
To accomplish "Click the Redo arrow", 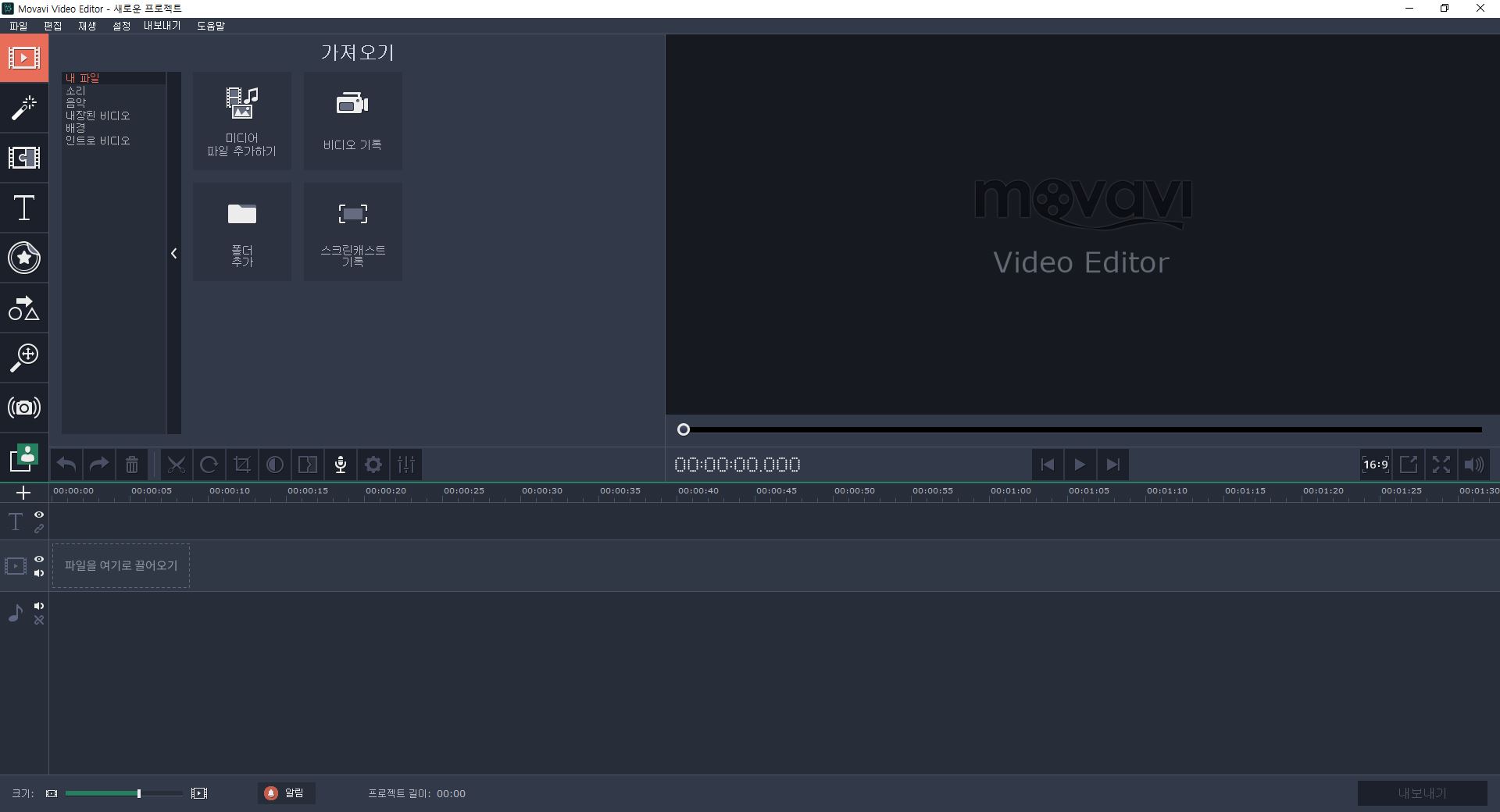I will pos(99,465).
